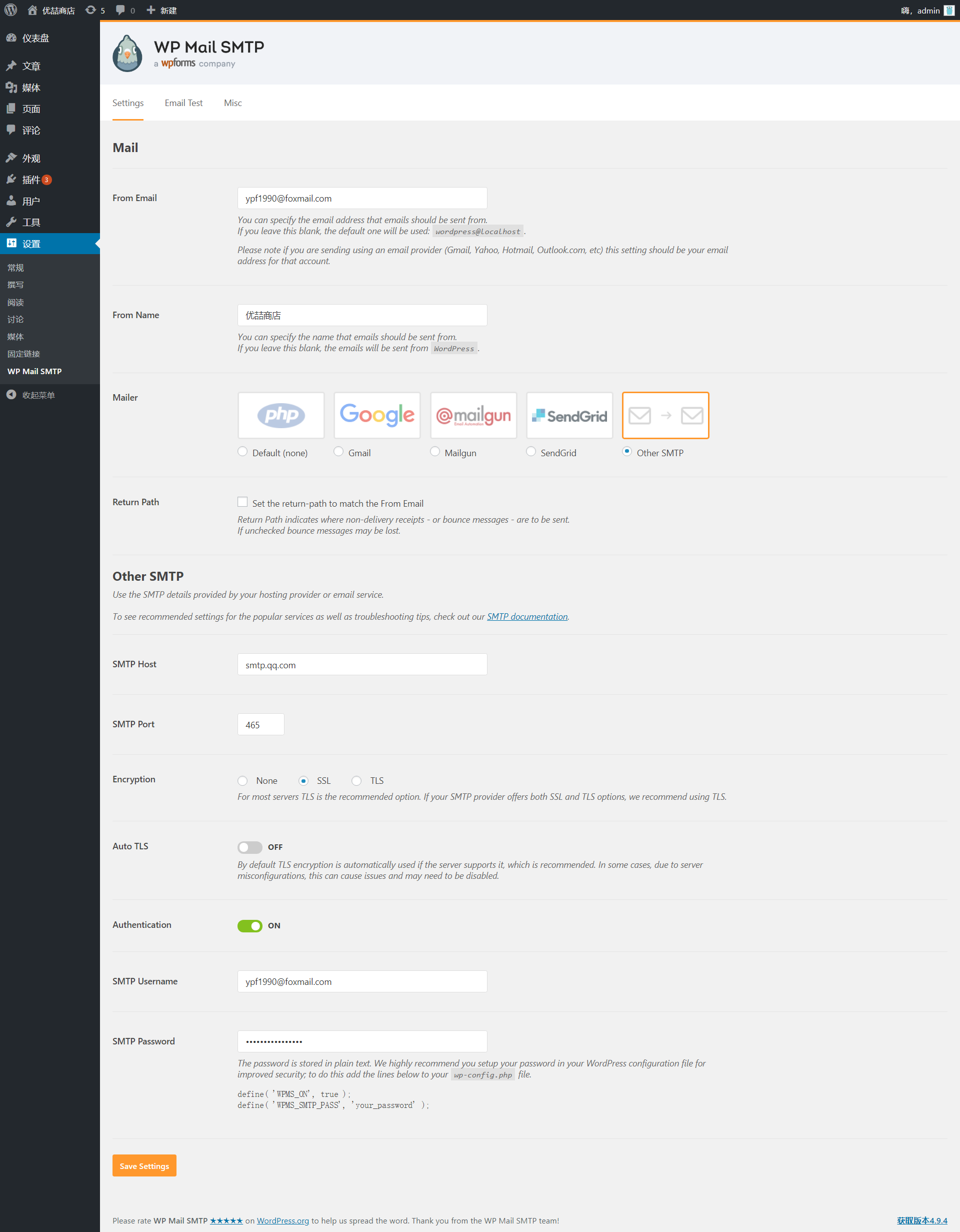Click the plus 新建 icon in admin bar

150,10
